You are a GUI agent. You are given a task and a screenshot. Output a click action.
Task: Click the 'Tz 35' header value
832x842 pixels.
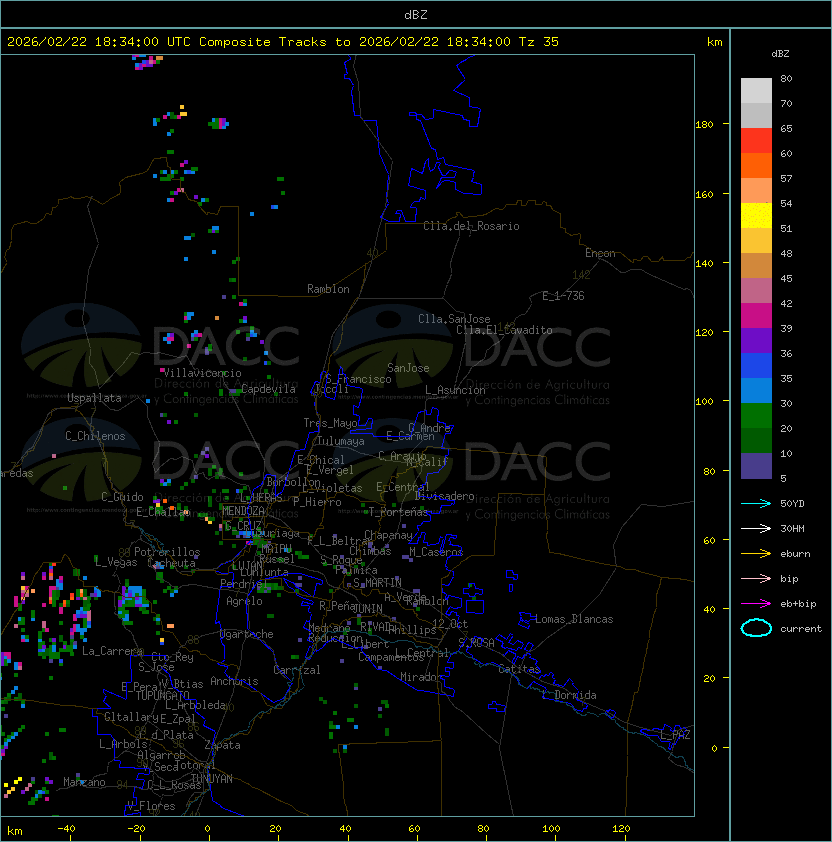point(539,41)
